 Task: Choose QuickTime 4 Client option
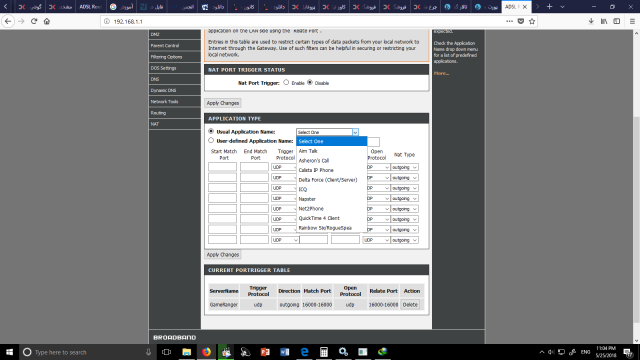click(x=331, y=218)
